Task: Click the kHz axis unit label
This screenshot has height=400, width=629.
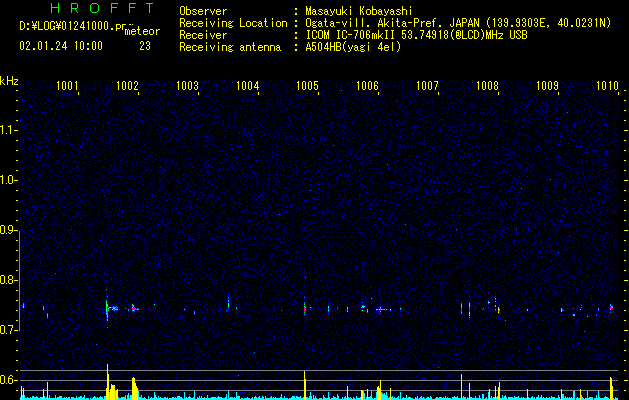Action: point(9,81)
